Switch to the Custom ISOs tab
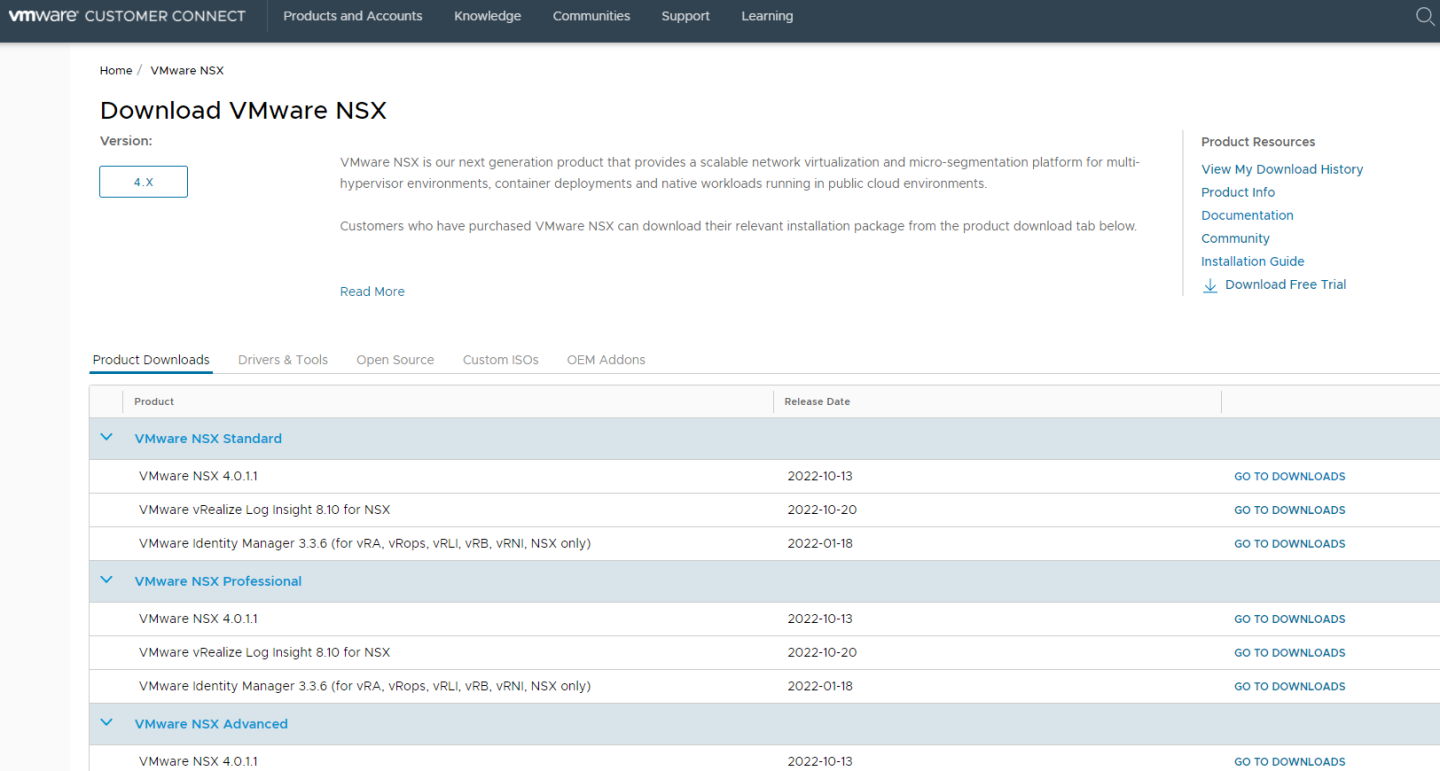Screen dimensions: 1440x771 [x=500, y=360]
